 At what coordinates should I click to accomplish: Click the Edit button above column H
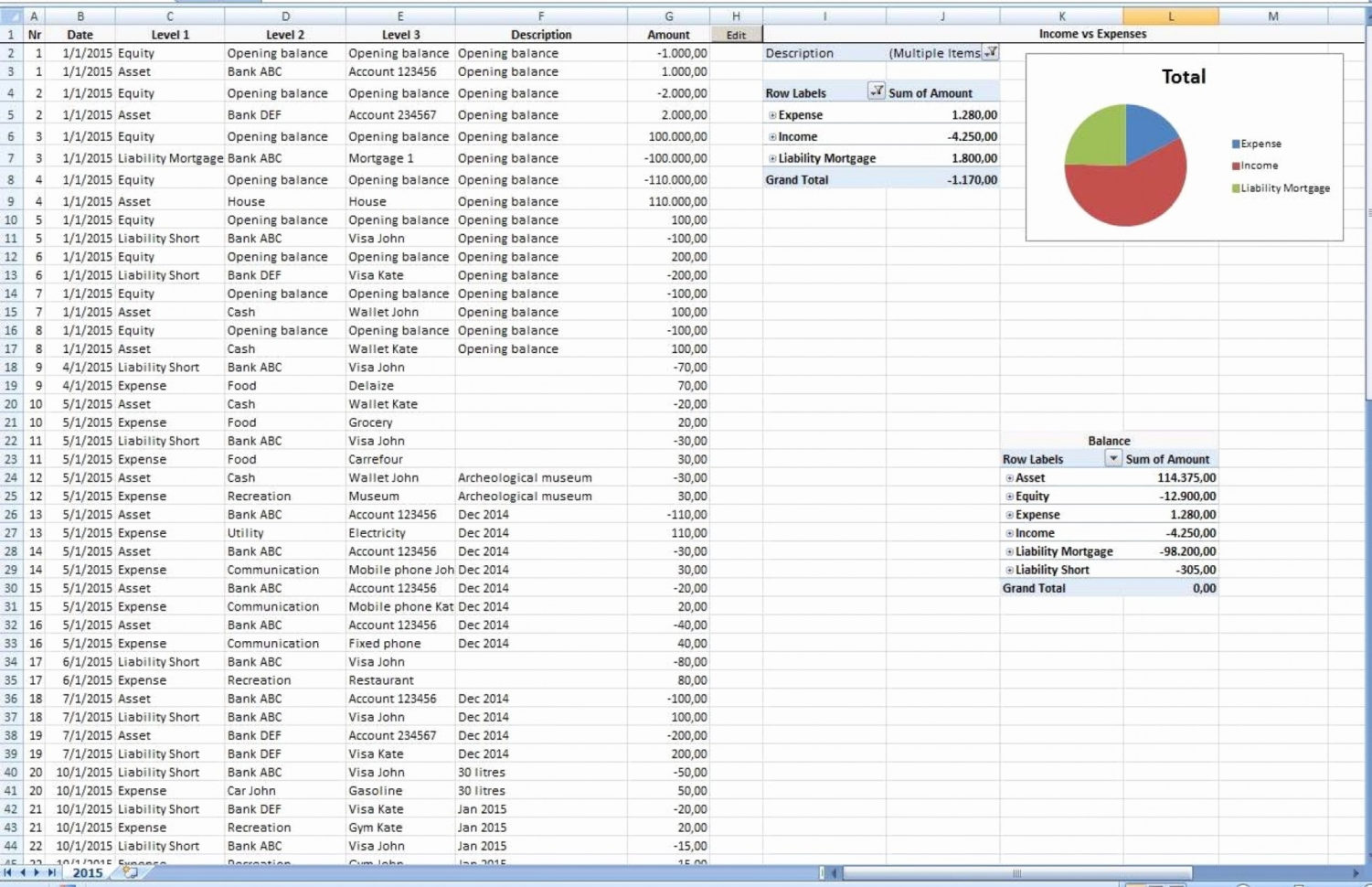tap(736, 33)
